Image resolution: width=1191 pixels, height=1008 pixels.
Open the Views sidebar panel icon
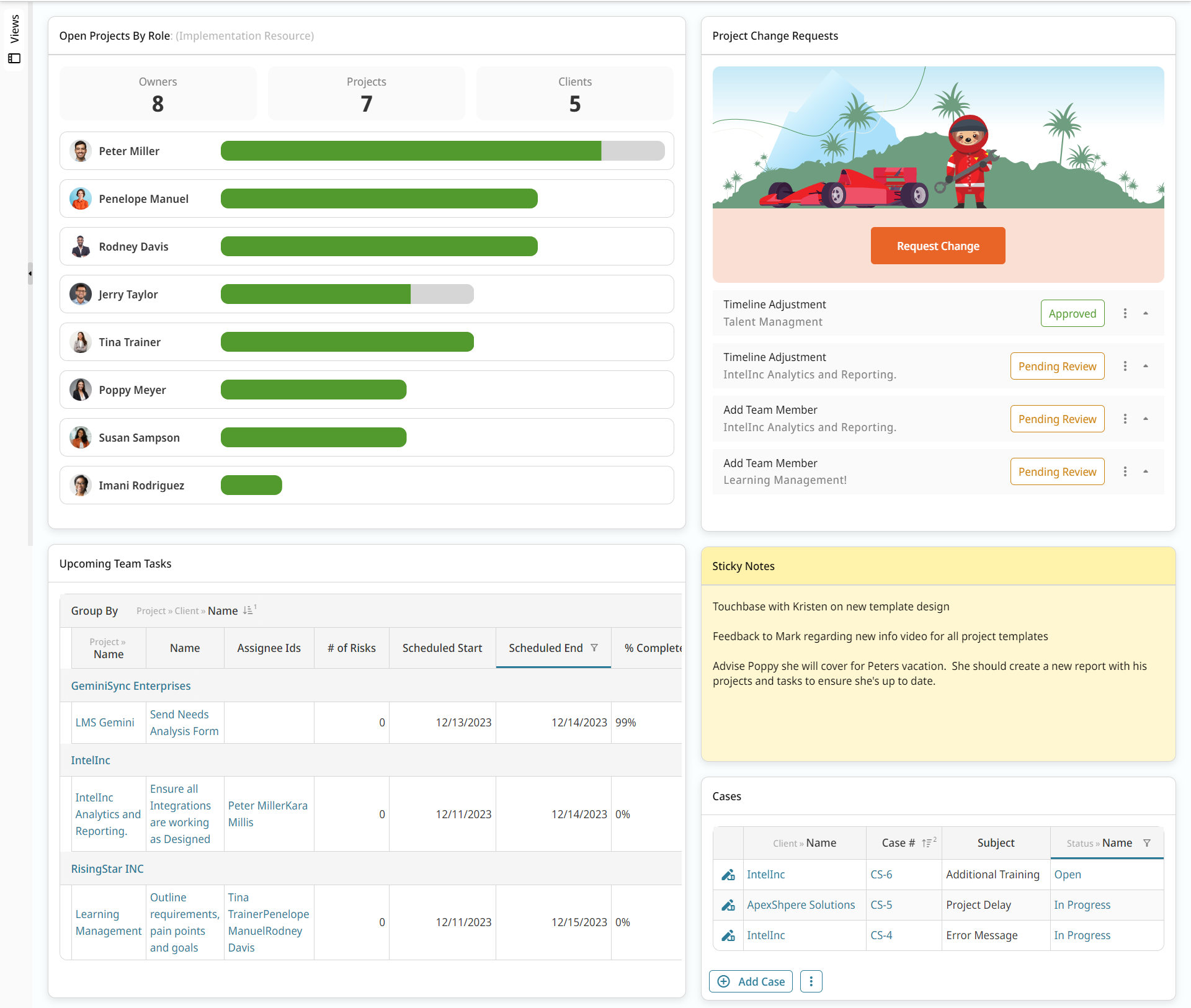click(x=14, y=58)
